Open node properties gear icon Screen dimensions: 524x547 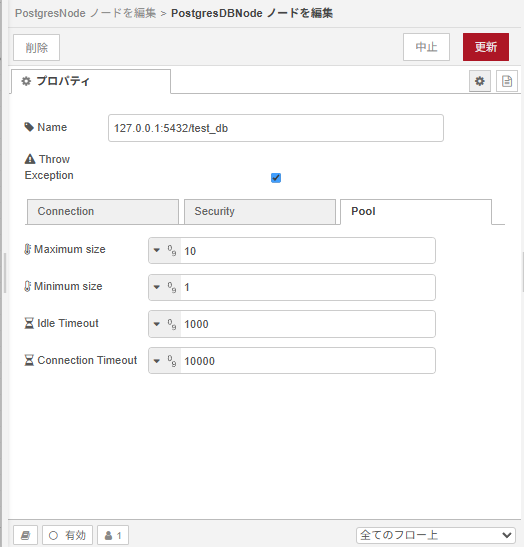click(x=480, y=81)
